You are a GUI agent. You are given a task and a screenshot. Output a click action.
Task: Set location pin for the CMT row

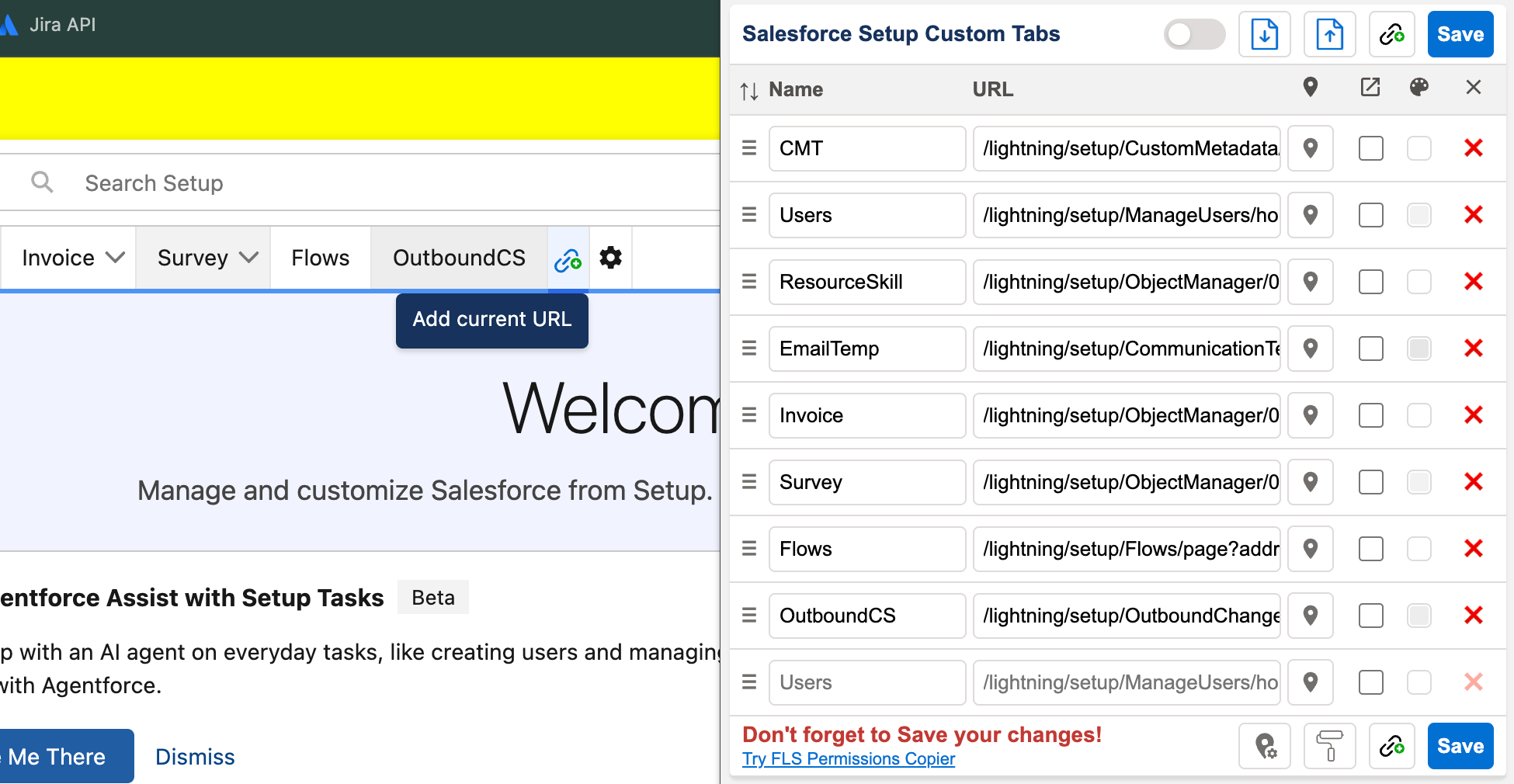click(x=1311, y=148)
